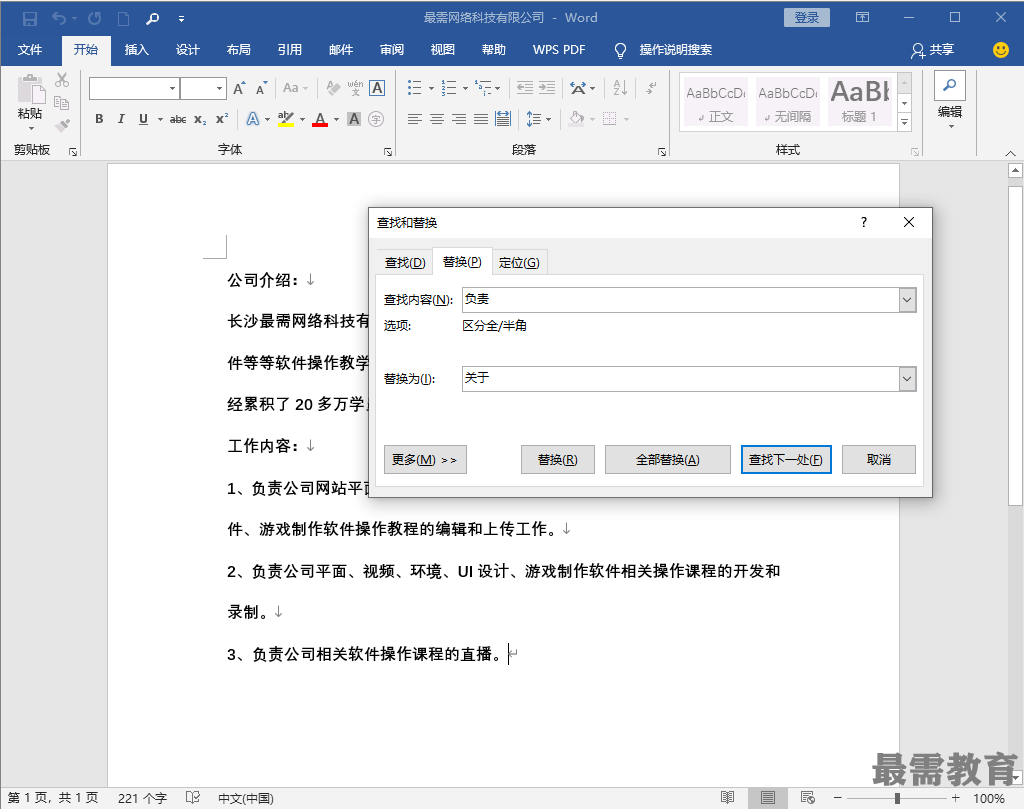Click the strikethrough abc icon

click(178, 119)
